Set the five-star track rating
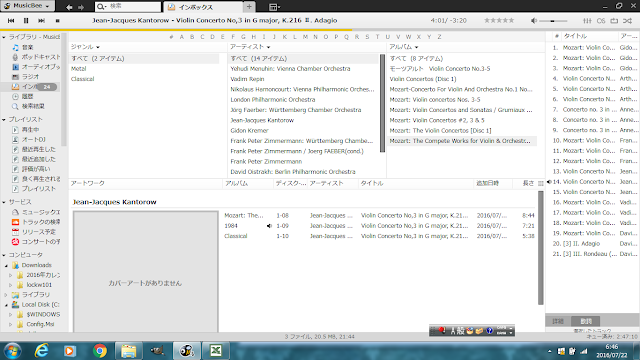640x360 pixels. (499, 20)
